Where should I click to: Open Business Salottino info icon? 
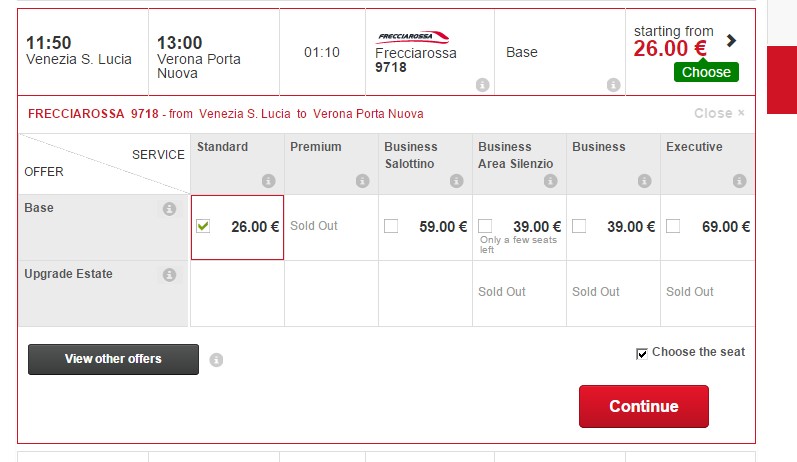point(456,180)
